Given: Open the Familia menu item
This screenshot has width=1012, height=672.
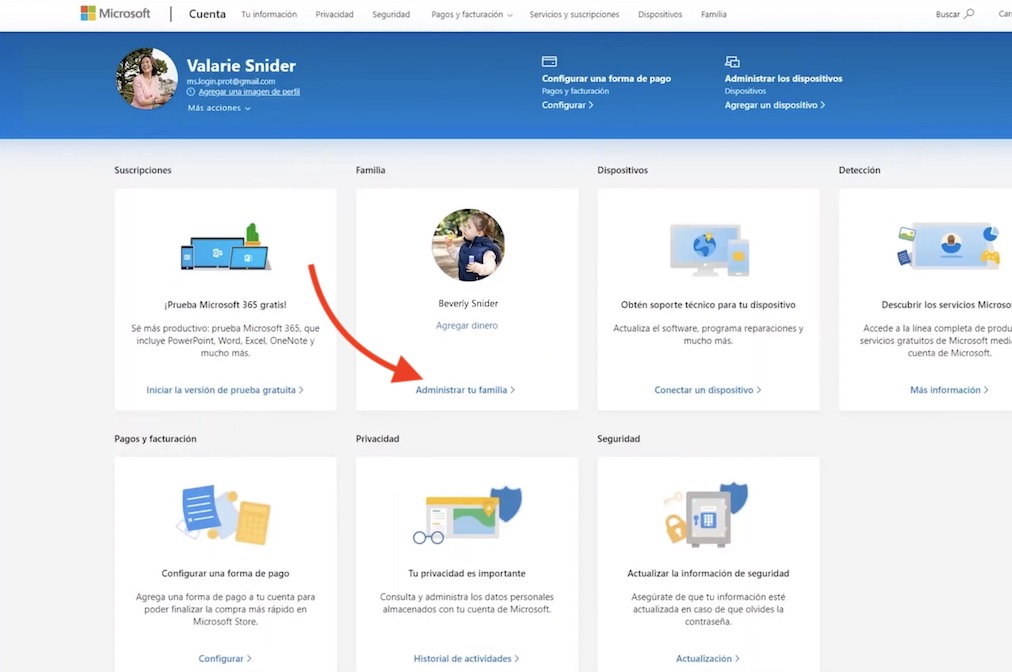Looking at the screenshot, I should click(714, 14).
